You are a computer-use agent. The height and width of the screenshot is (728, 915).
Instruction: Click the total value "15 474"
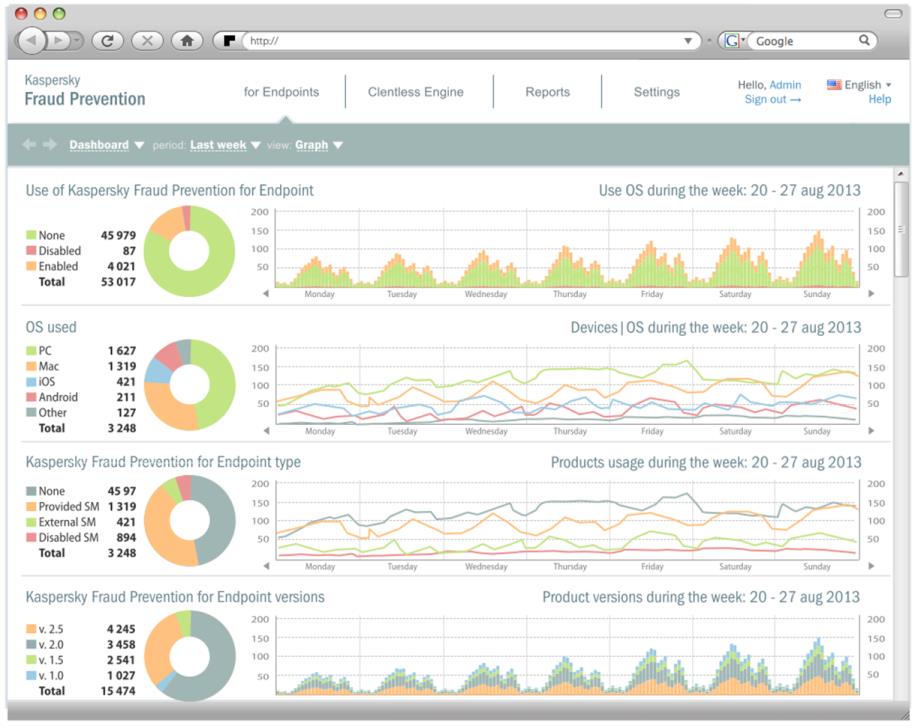click(x=118, y=691)
